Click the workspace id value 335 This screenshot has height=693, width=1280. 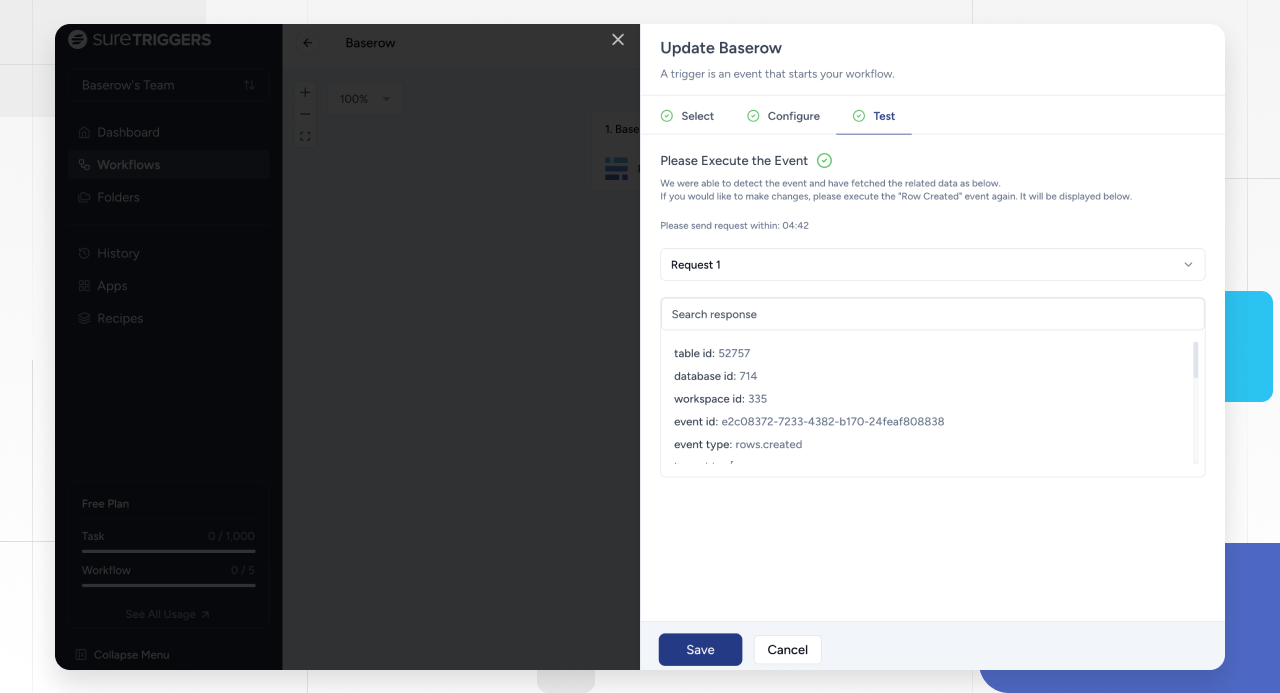pos(757,399)
